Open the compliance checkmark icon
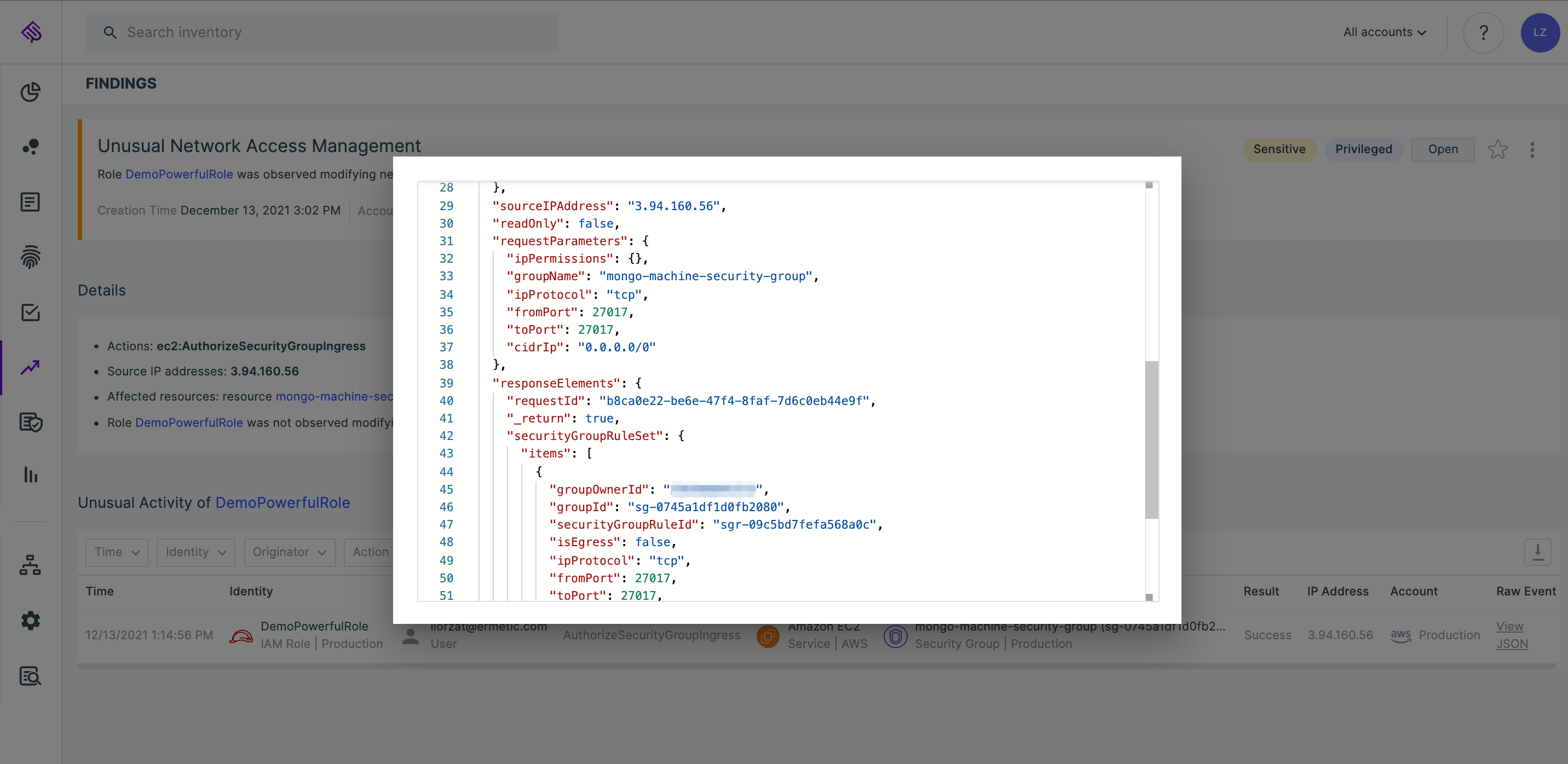This screenshot has width=1568, height=764. coord(31,312)
